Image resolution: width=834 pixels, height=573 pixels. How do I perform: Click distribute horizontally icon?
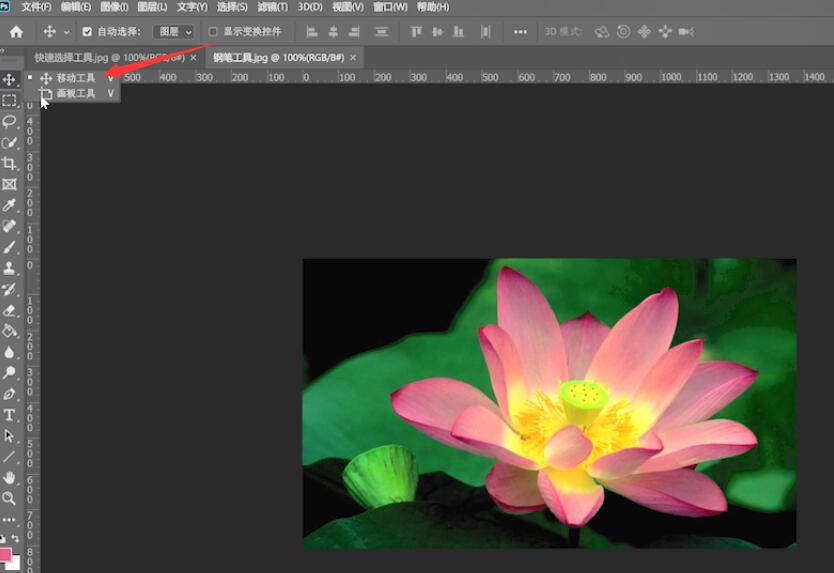coord(485,32)
